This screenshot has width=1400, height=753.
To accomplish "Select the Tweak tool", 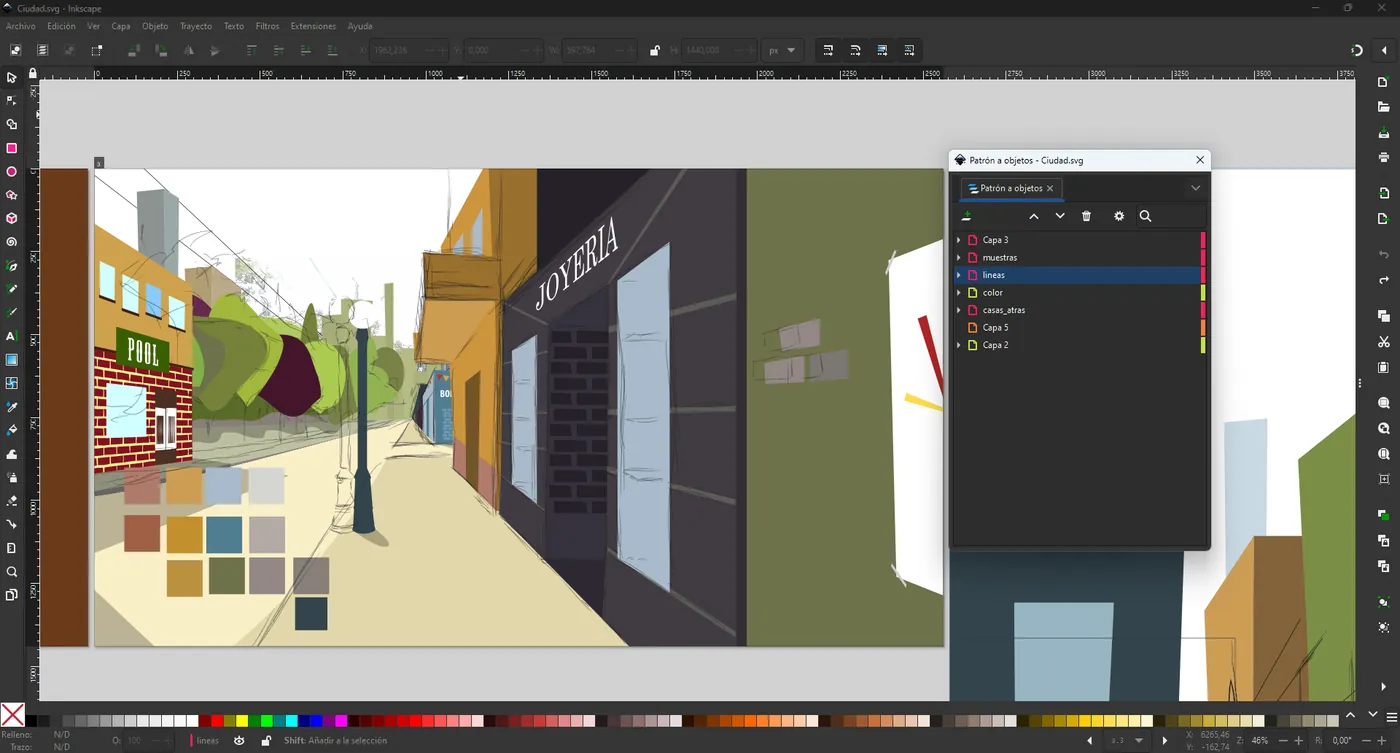I will point(12,454).
